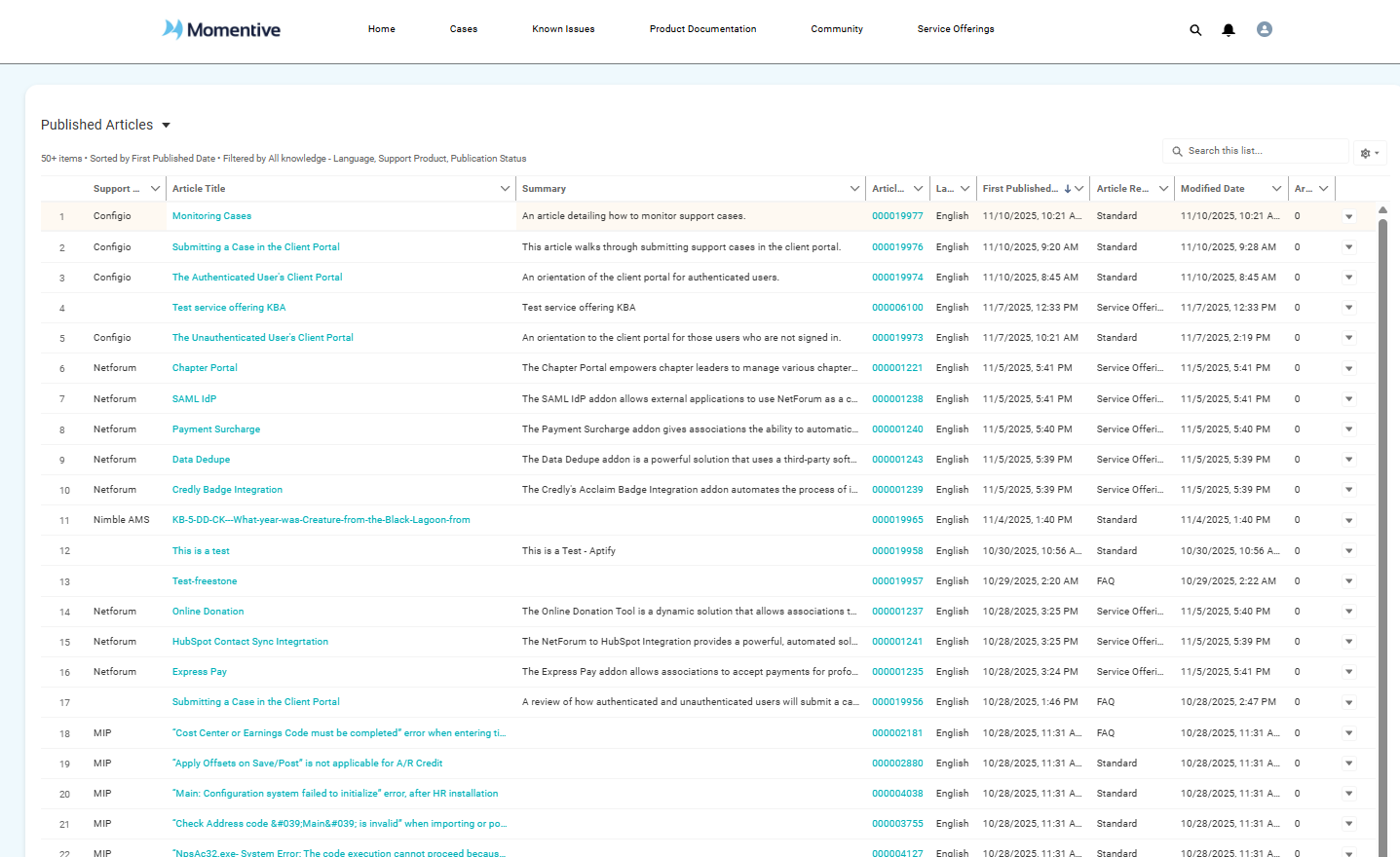Image resolution: width=1400 pixels, height=857 pixels.
Task: Open the Express Pay article
Action: [x=200, y=672]
